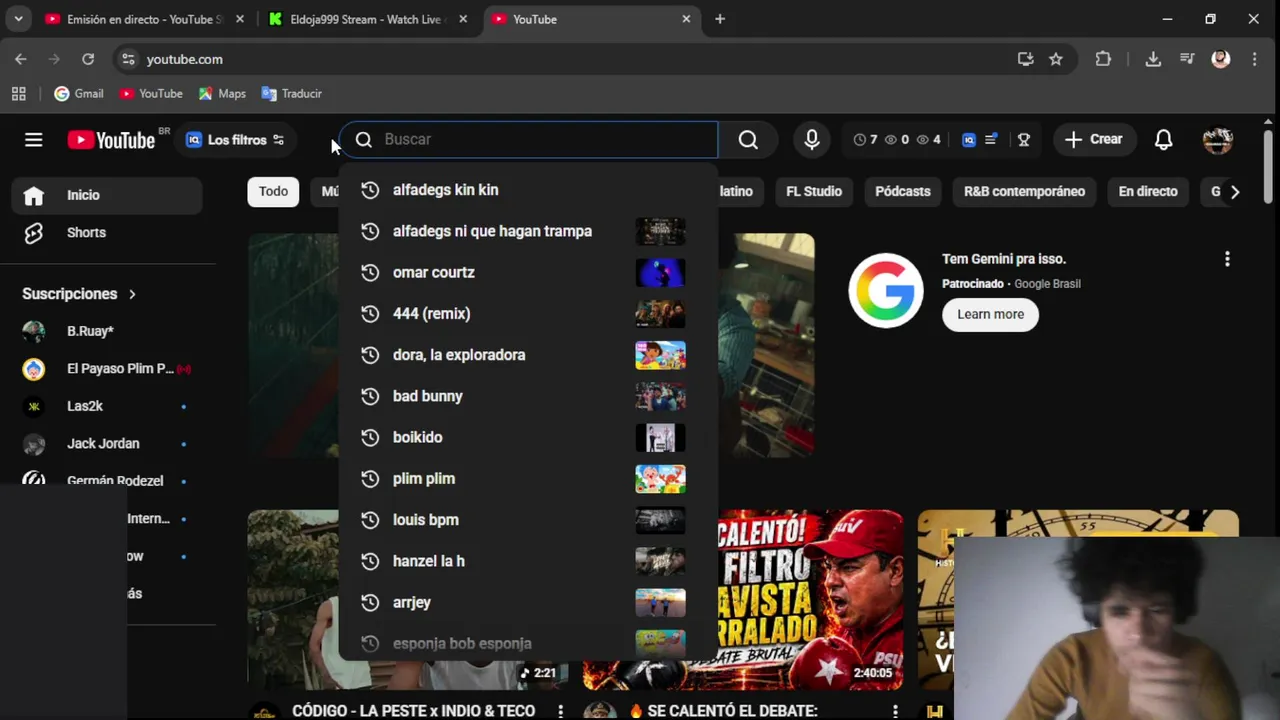Open the YouTube account avatar menu

[x=1217, y=140]
